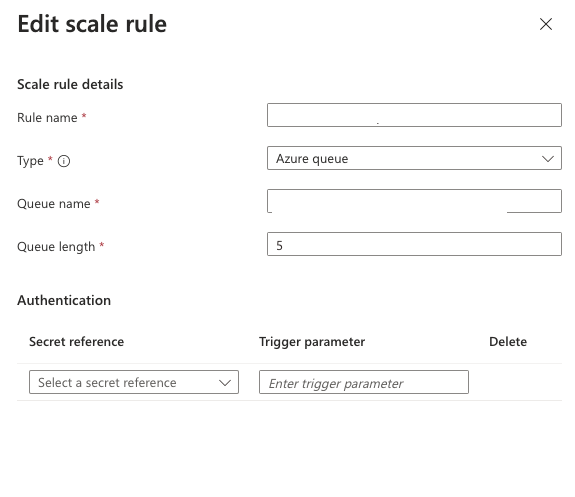
Task: Select the Trigger parameter column header
Action: 312,342
